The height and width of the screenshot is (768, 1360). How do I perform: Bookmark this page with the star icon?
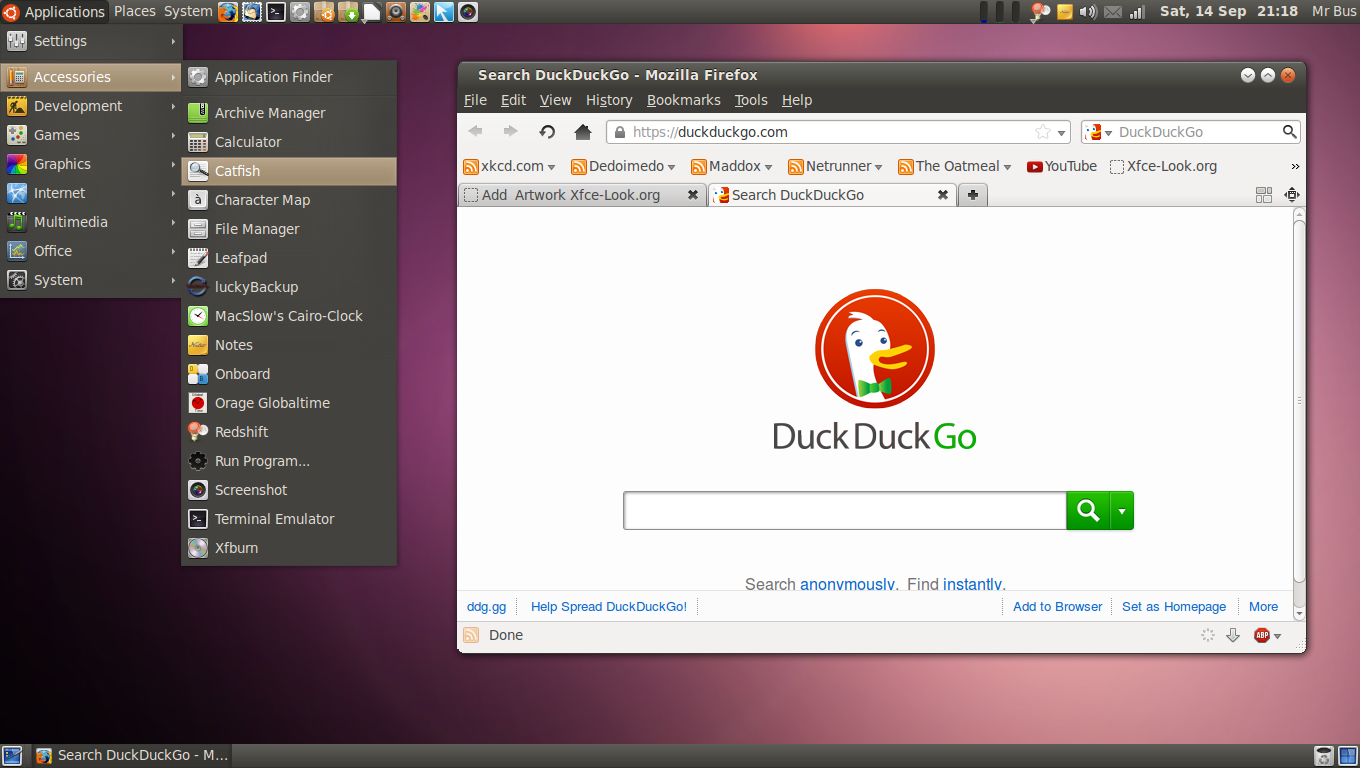[x=1043, y=132]
